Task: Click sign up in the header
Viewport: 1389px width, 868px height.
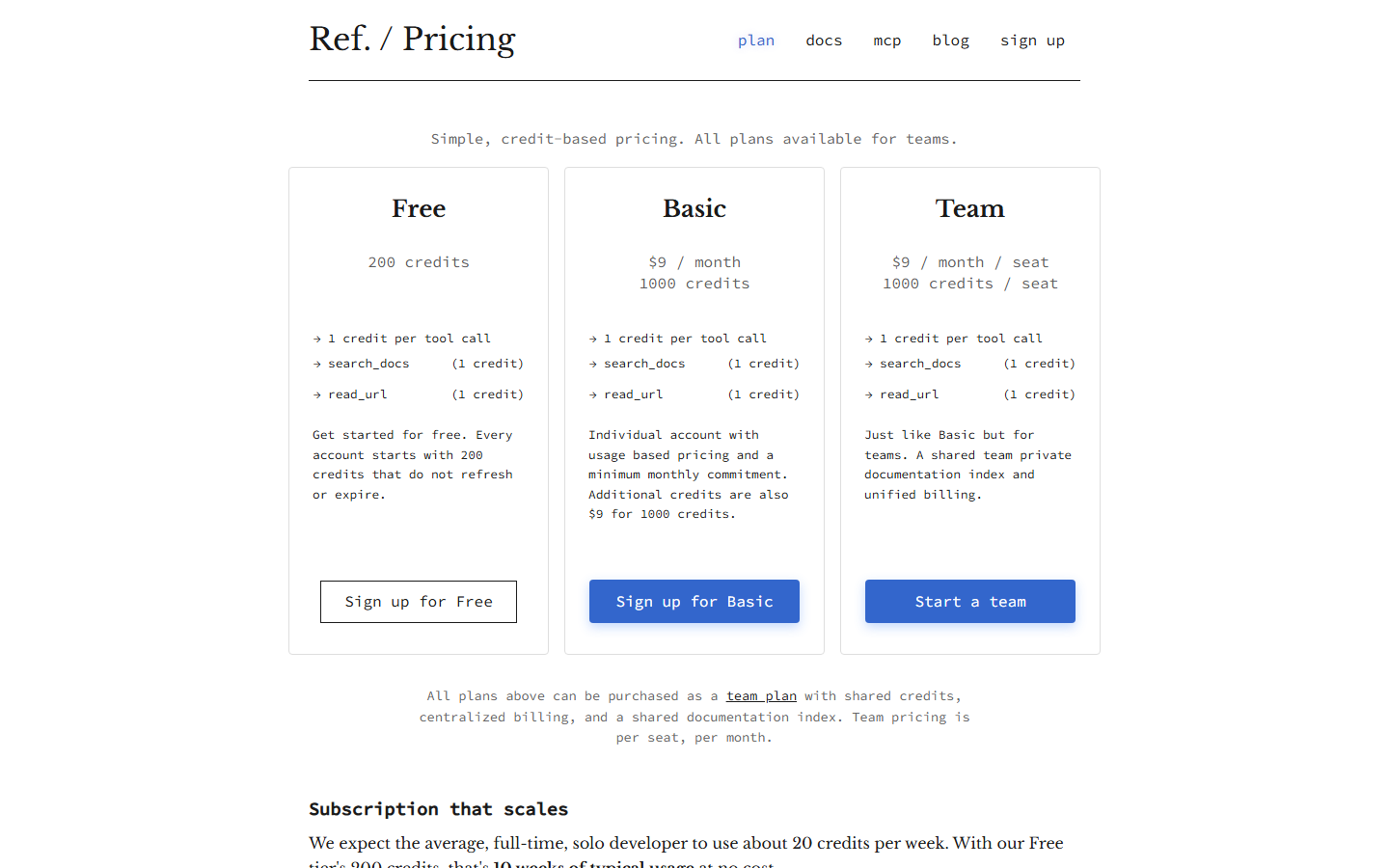Action: click(1032, 41)
